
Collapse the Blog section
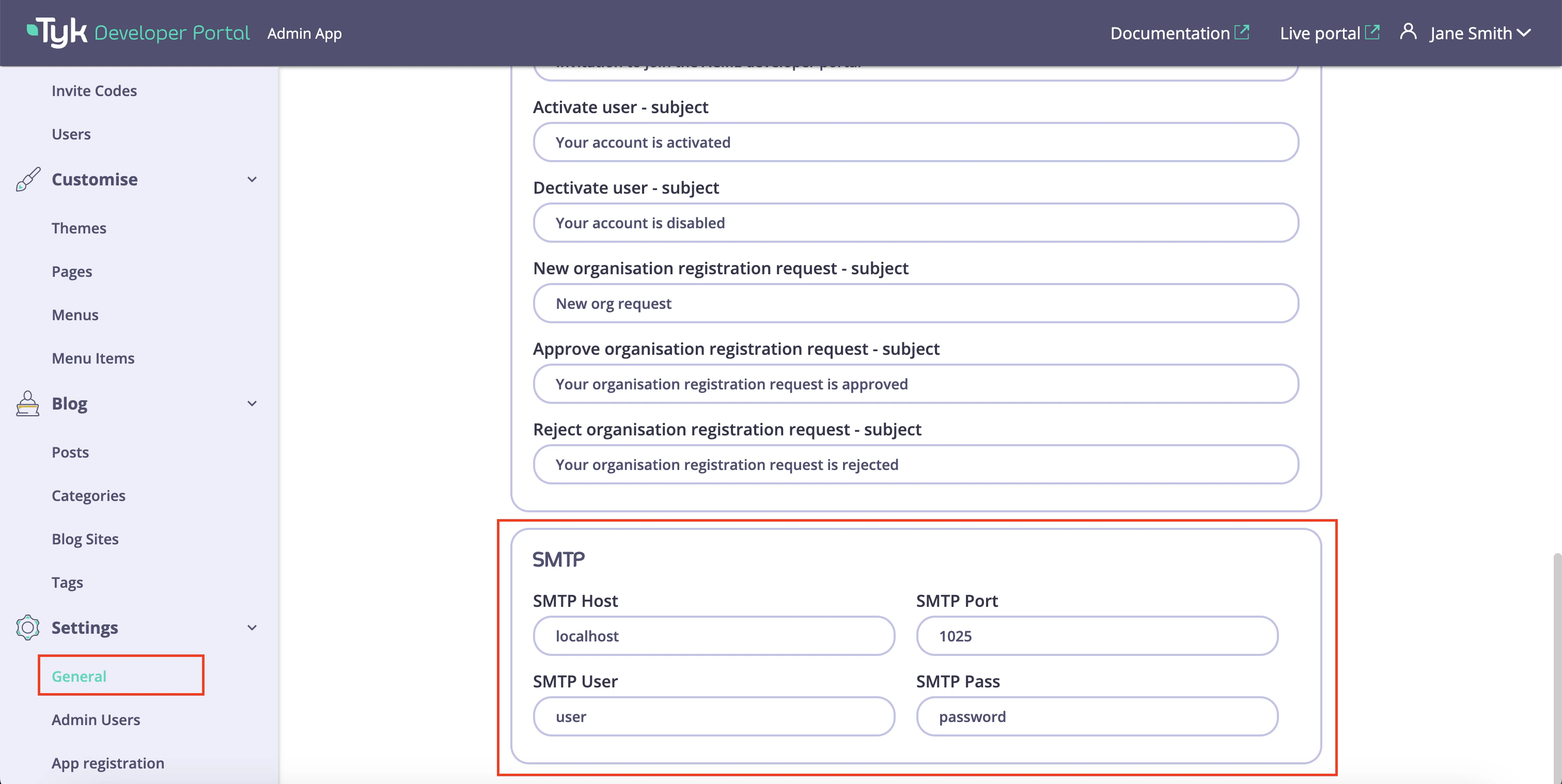pos(252,404)
